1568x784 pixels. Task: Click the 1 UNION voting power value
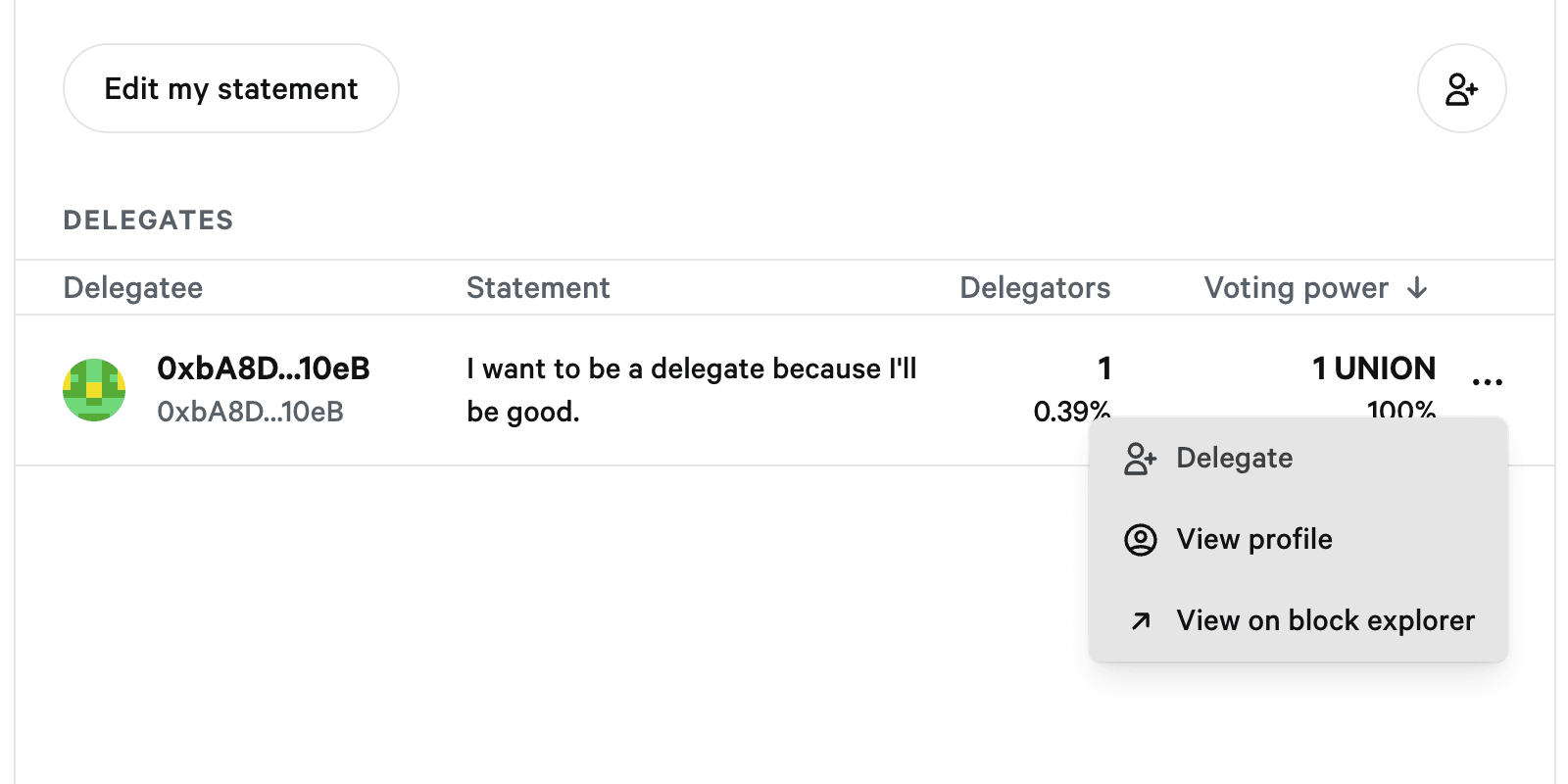pyautogui.click(x=1373, y=368)
